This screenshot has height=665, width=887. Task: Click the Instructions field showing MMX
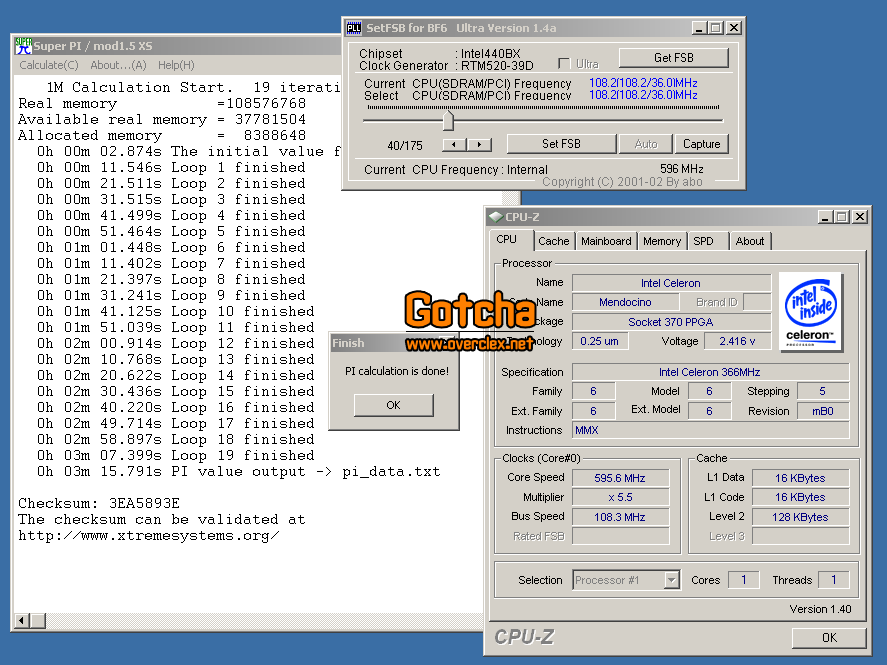click(710, 430)
